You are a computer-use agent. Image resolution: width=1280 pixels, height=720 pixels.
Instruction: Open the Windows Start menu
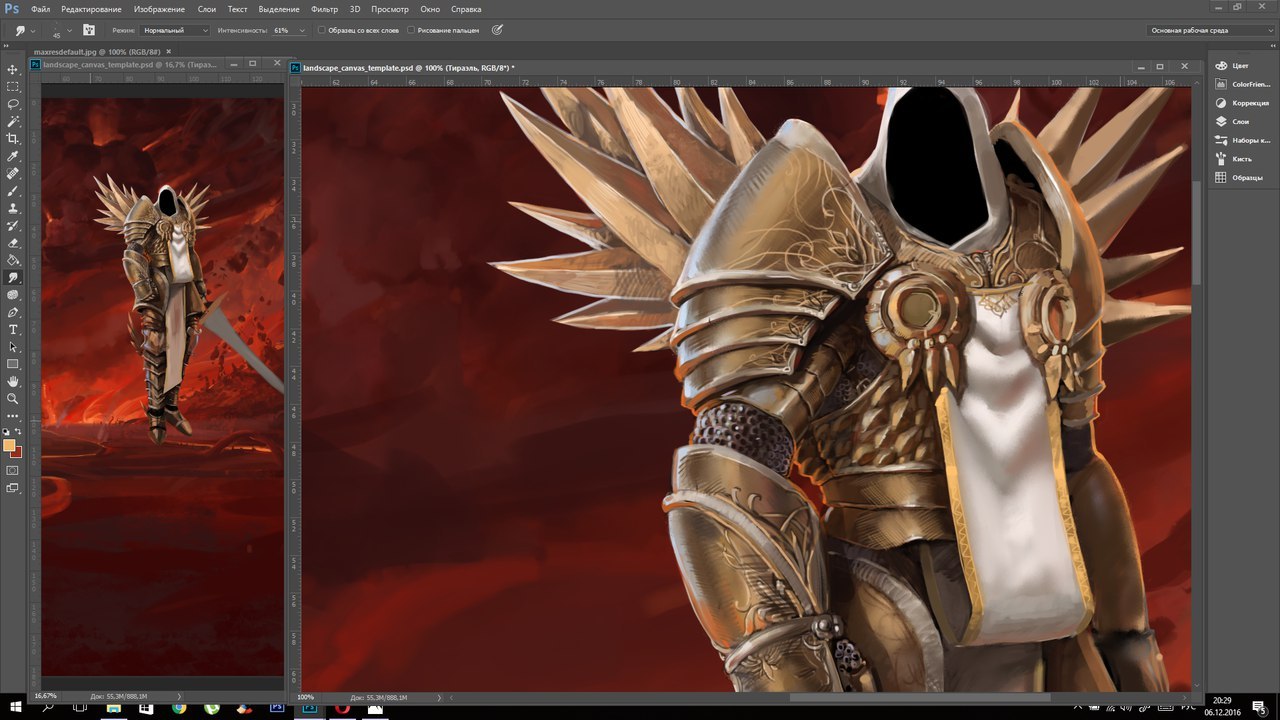click(14, 708)
